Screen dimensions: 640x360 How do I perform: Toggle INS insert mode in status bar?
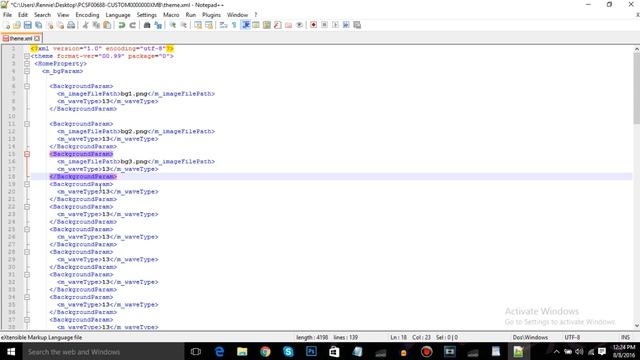pos(625,338)
